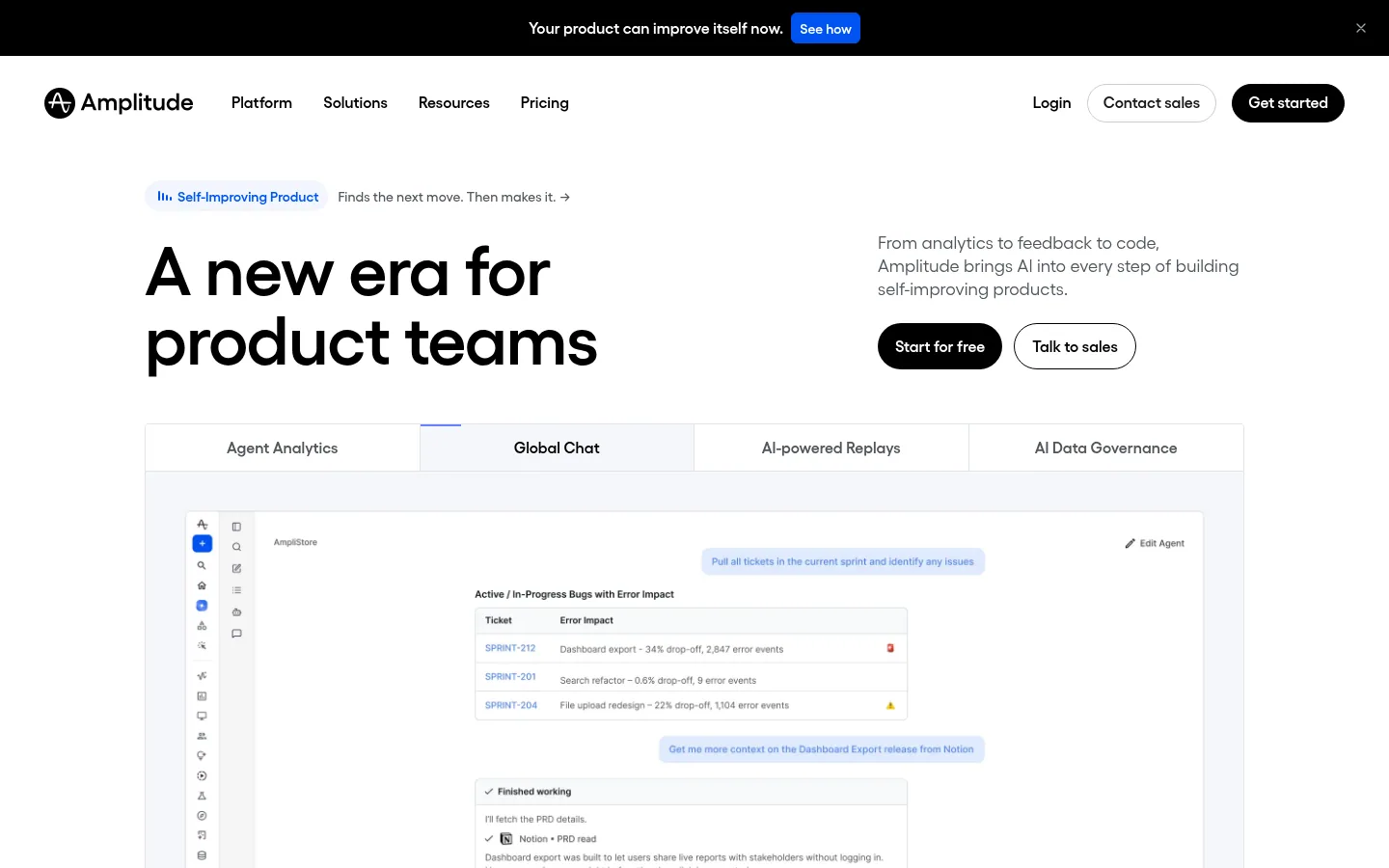
Task: Open ticket SPRINT-204
Action: [x=511, y=706]
